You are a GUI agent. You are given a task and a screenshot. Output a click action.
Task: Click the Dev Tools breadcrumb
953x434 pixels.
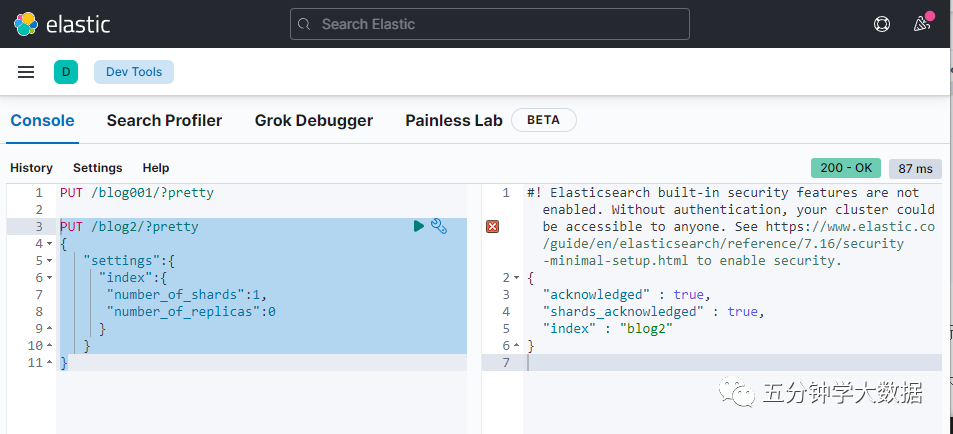point(134,72)
